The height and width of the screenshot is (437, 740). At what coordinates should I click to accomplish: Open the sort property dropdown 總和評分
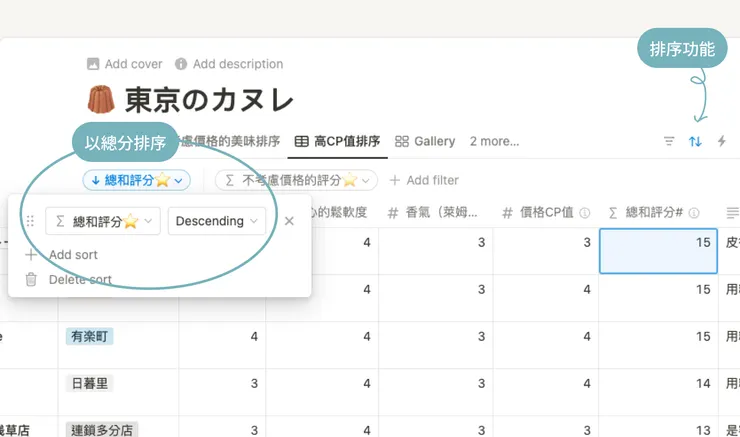pos(103,221)
